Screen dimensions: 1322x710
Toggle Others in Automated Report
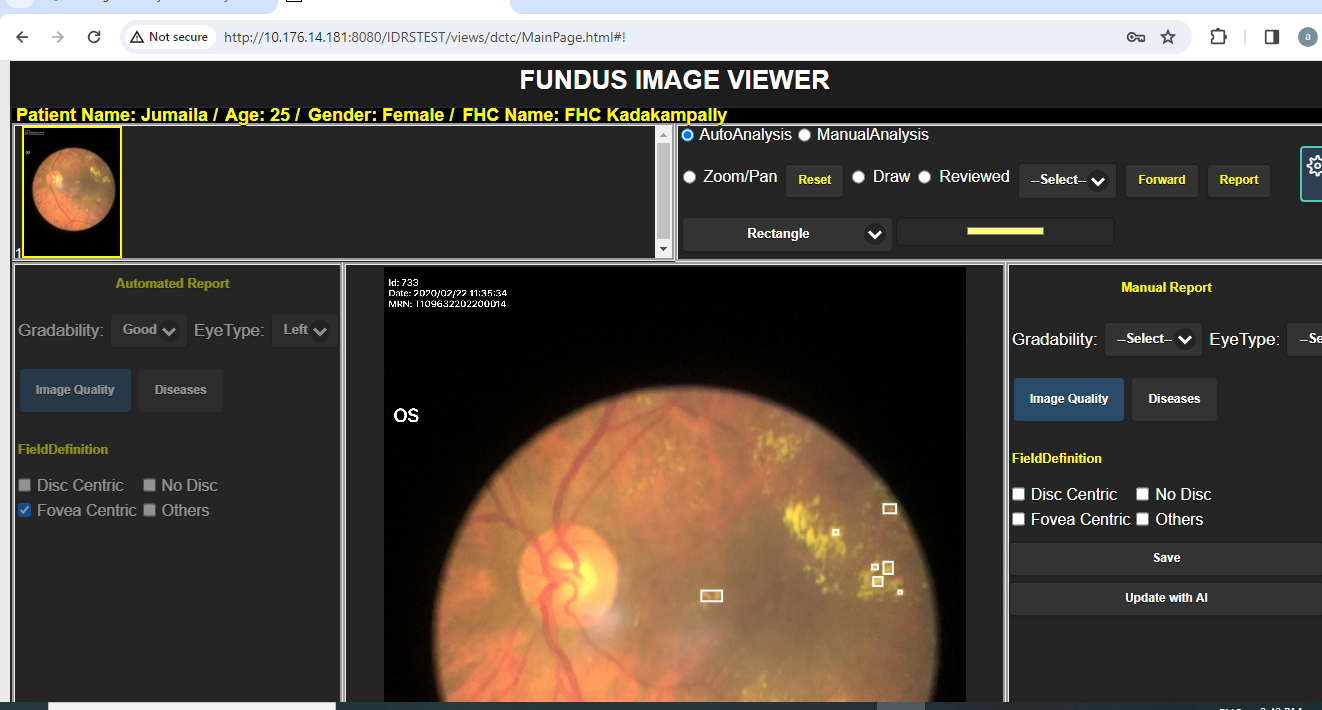(x=149, y=510)
